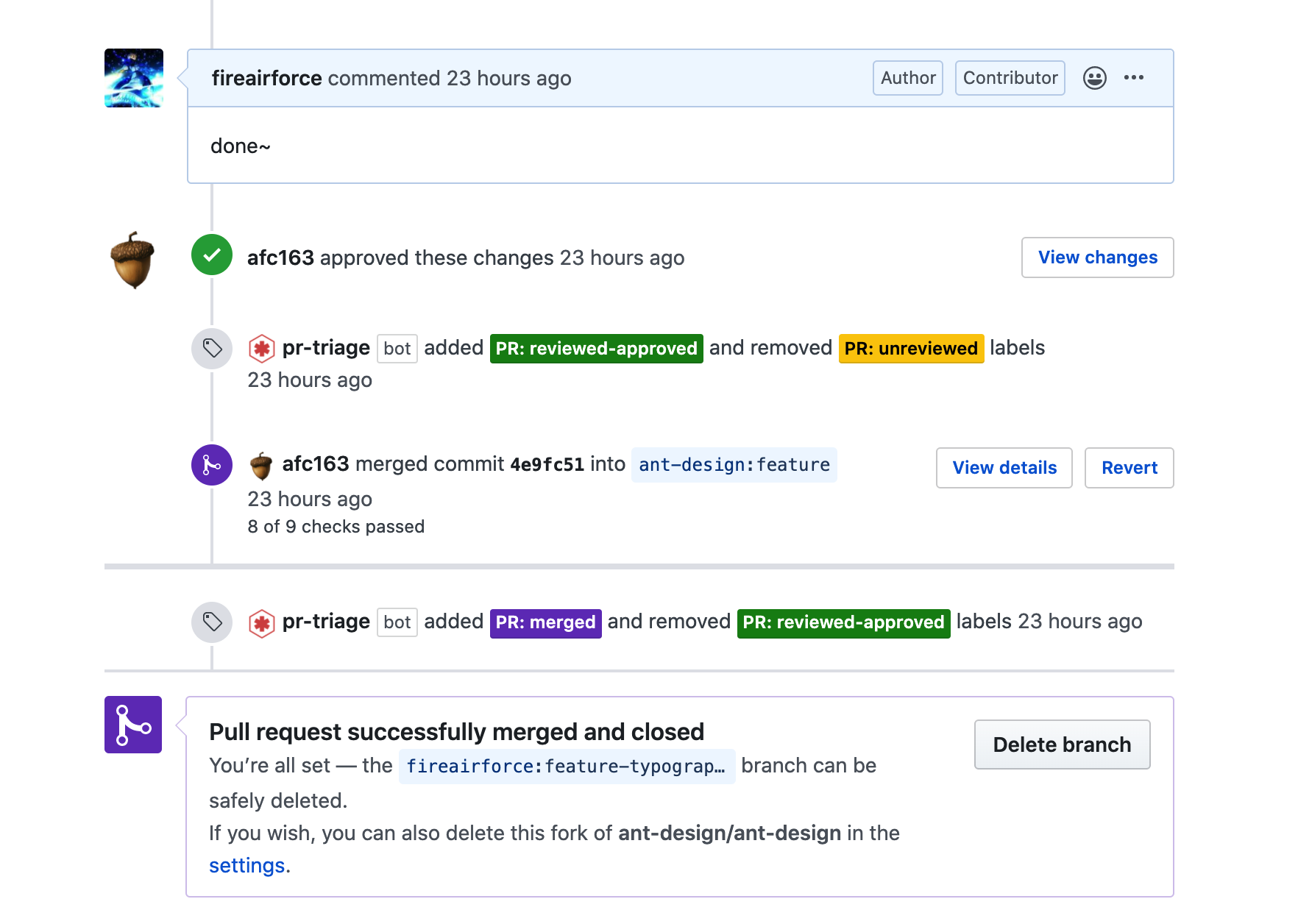Viewport: 1298px width, 924px height.
Task: Click the small acorn avatar next to merge event
Action: [261, 466]
